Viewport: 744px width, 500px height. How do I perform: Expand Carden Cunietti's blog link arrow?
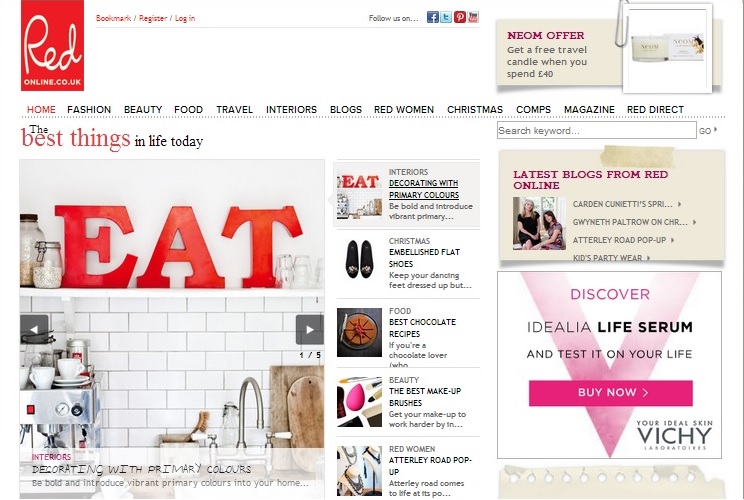tap(679, 204)
